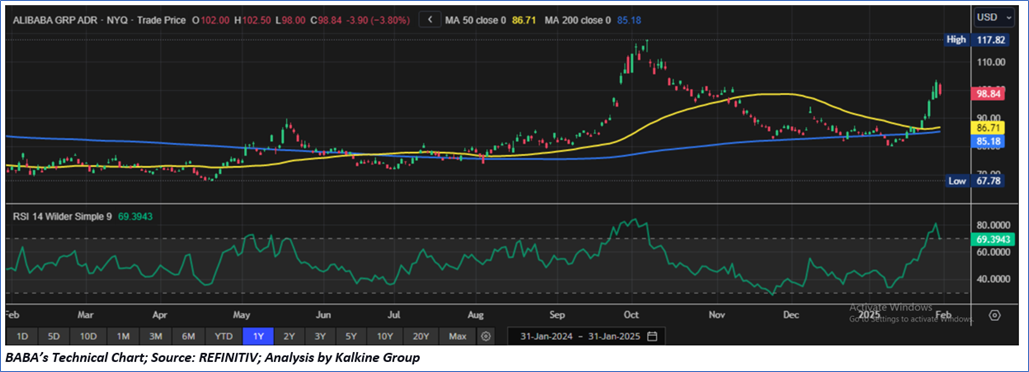Click the red 98.84 last price tag
Viewport: 1029px width, 372px height.
(x=987, y=94)
